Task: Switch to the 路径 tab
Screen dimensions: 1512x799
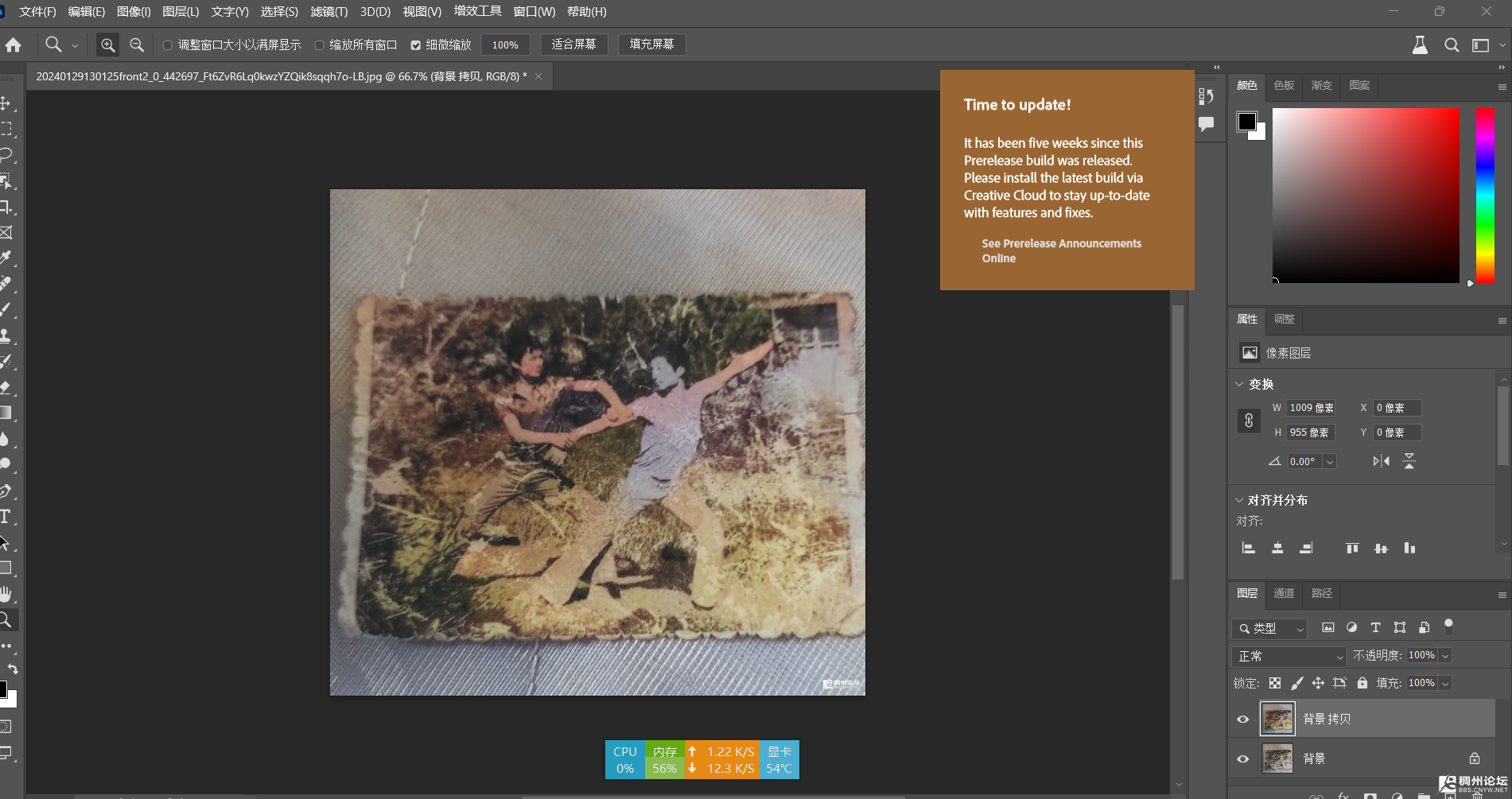Action: pos(1322,593)
